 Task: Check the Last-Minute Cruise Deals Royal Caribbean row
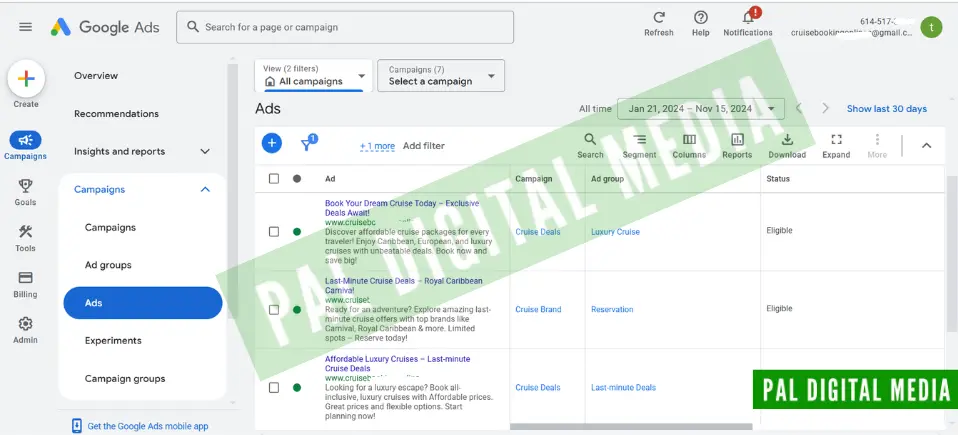274,310
